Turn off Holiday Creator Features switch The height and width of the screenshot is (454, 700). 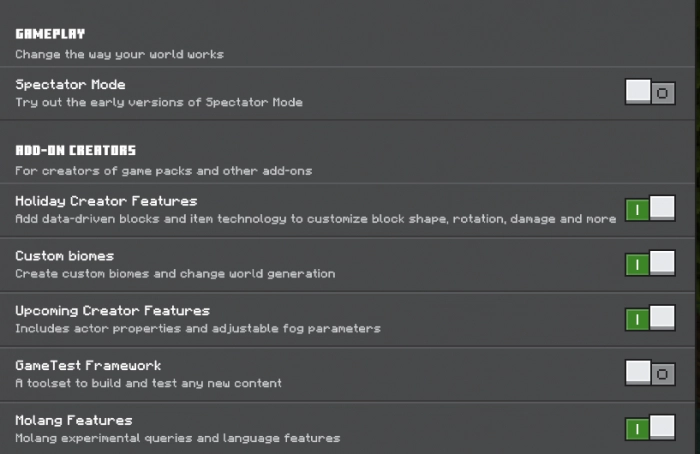click(x=650, y=209)
